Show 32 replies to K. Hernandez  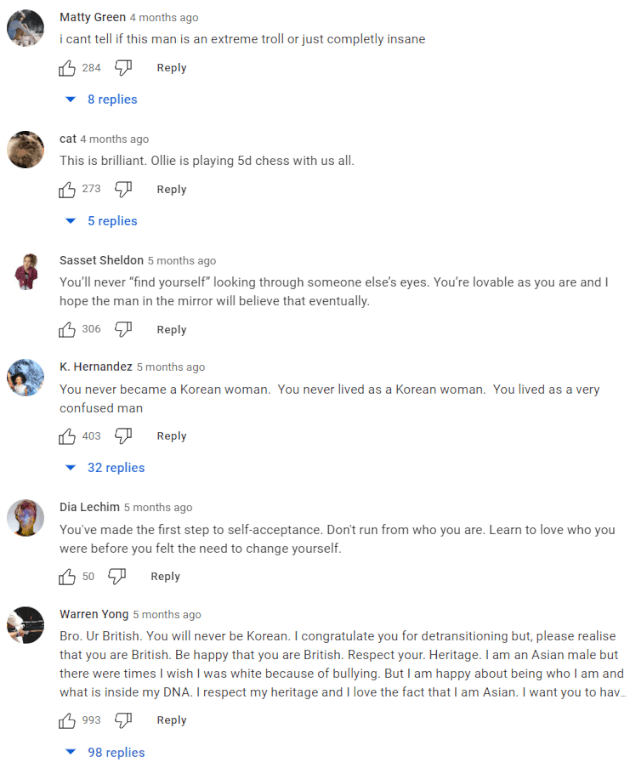105,468
